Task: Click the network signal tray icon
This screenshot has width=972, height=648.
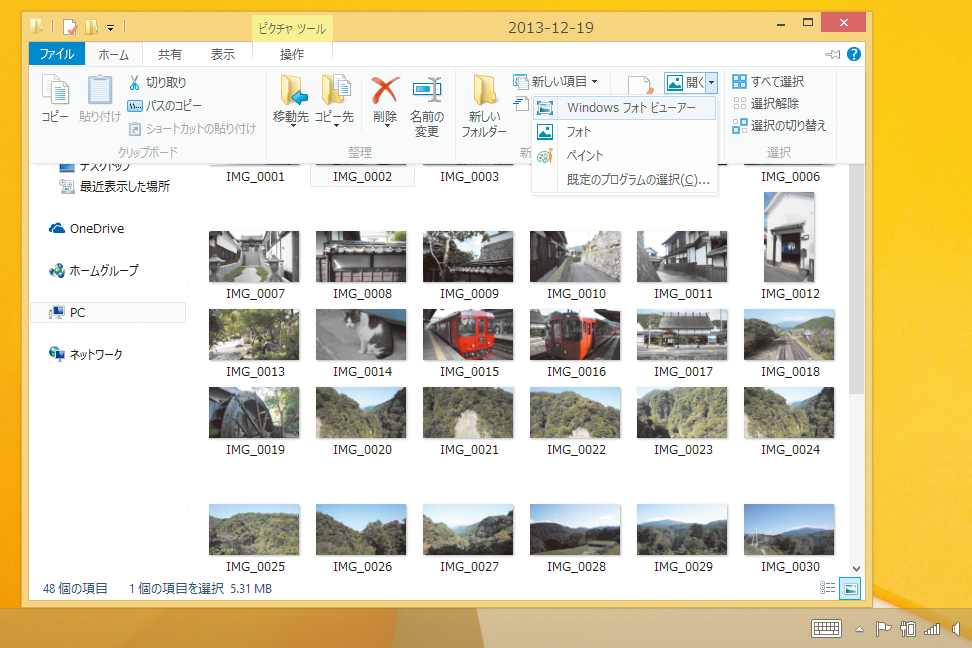Action: (932, 629)
